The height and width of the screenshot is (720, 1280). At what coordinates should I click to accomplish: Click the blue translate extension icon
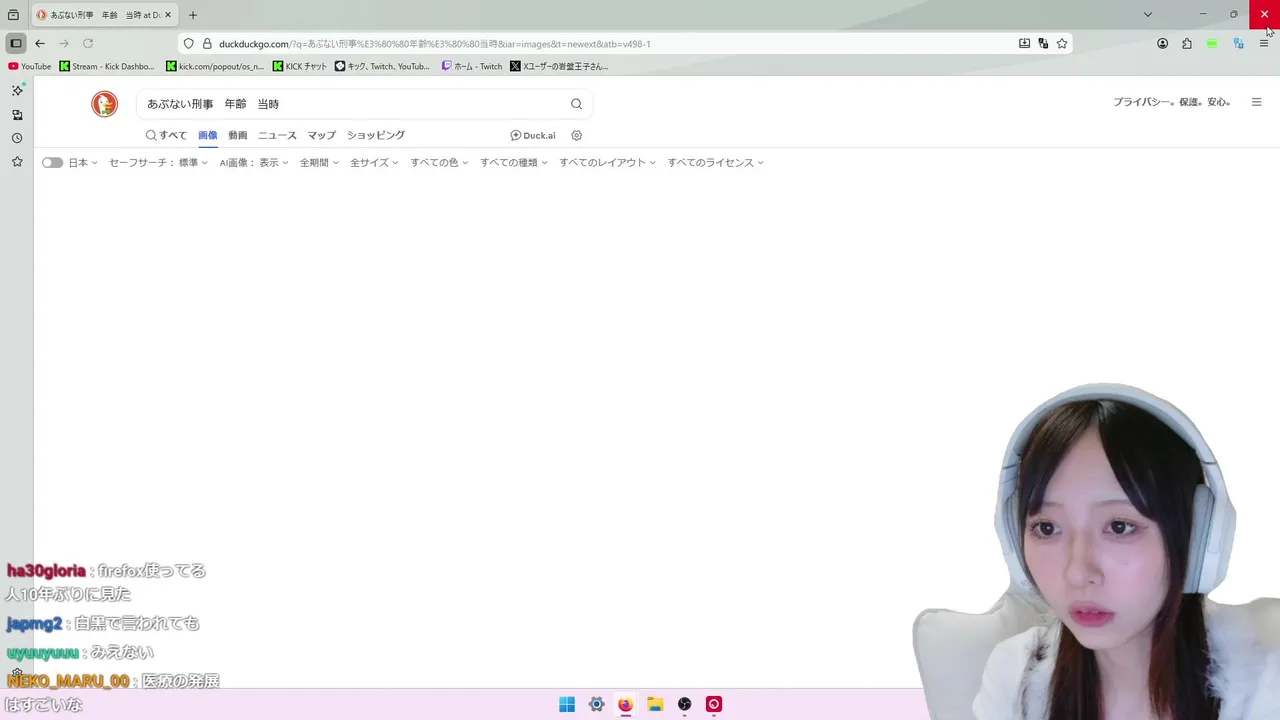click(x=1238, y=44)
